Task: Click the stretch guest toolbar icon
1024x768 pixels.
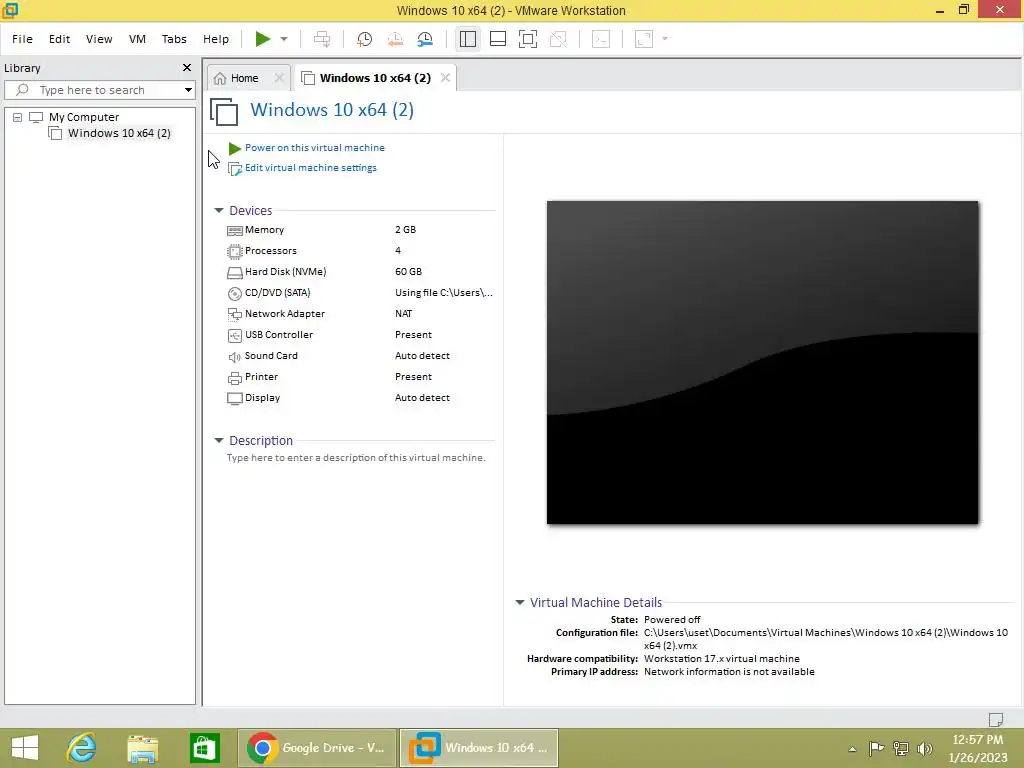Action: click(x=644, y=39)
